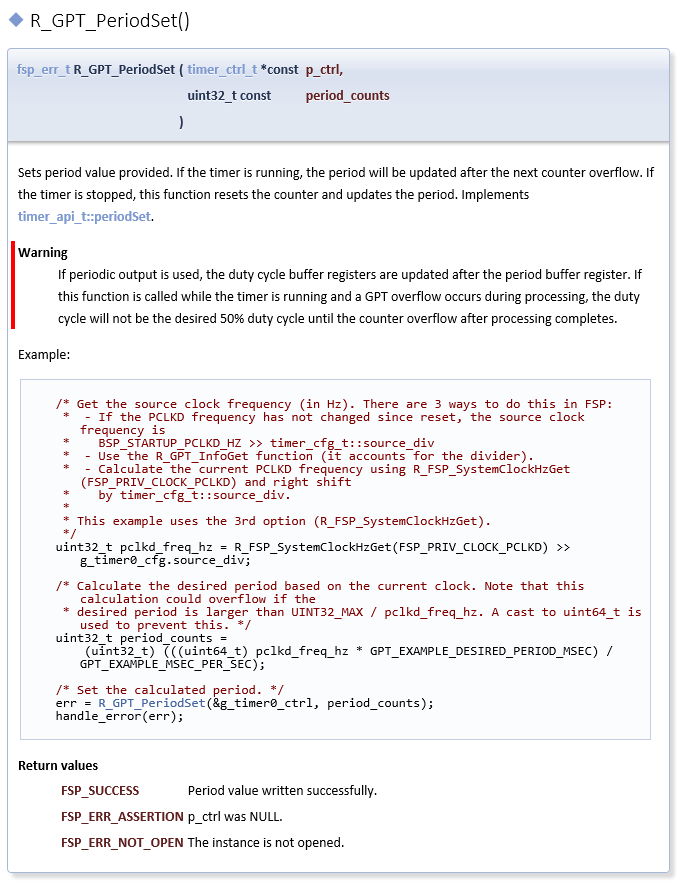Screen dimensions: 677x883
Task: Click the Return values heading
Action: tap(58, 766)
